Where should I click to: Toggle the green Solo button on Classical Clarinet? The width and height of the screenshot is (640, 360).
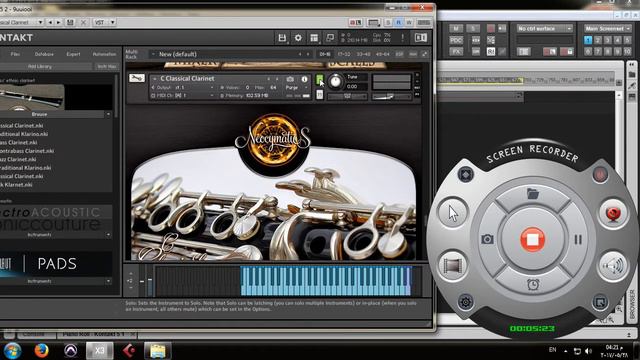319,79
